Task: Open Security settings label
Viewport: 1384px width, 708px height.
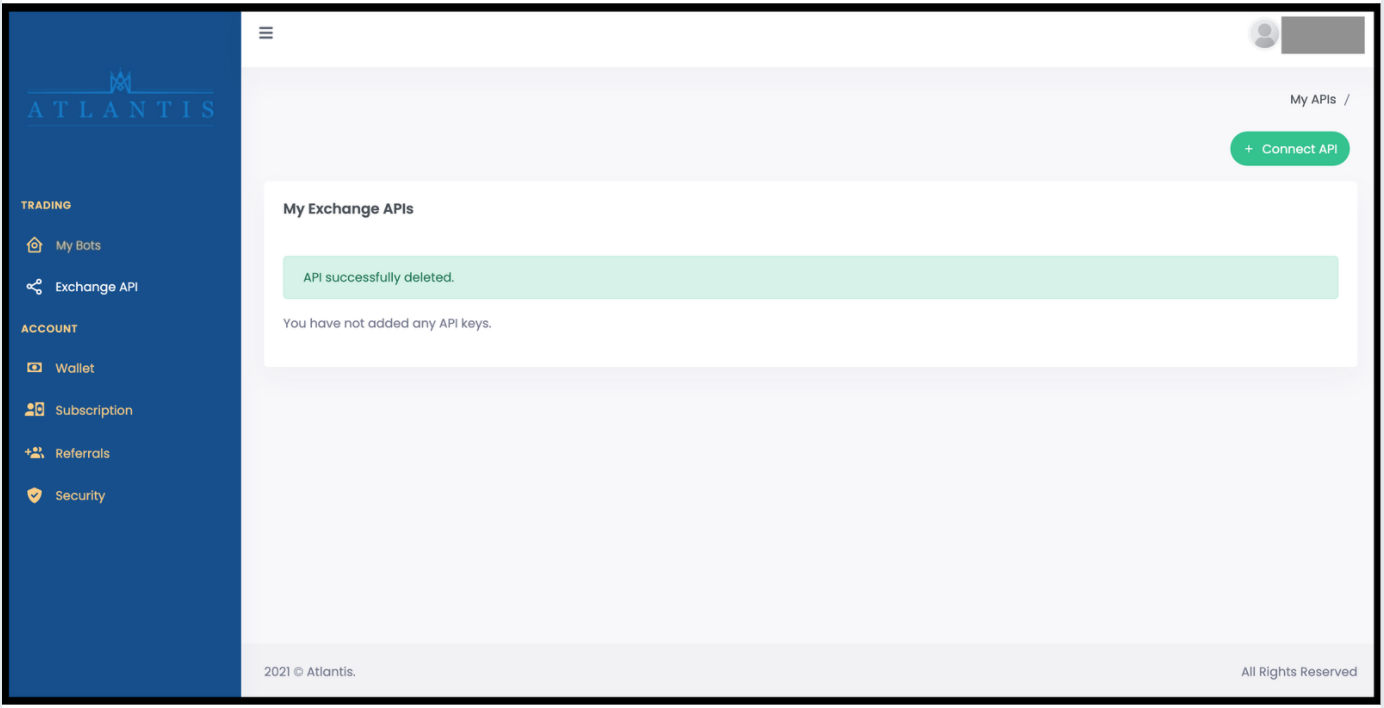Action: 80,495
